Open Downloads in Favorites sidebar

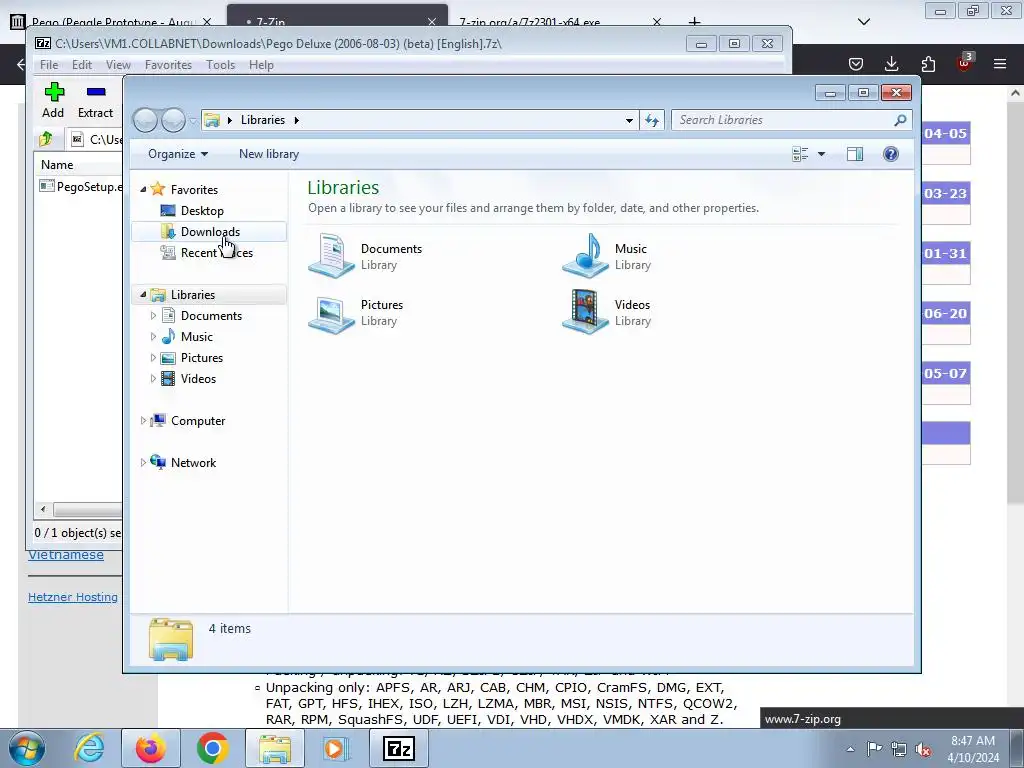pyautogui.click(x=210, y=232)
